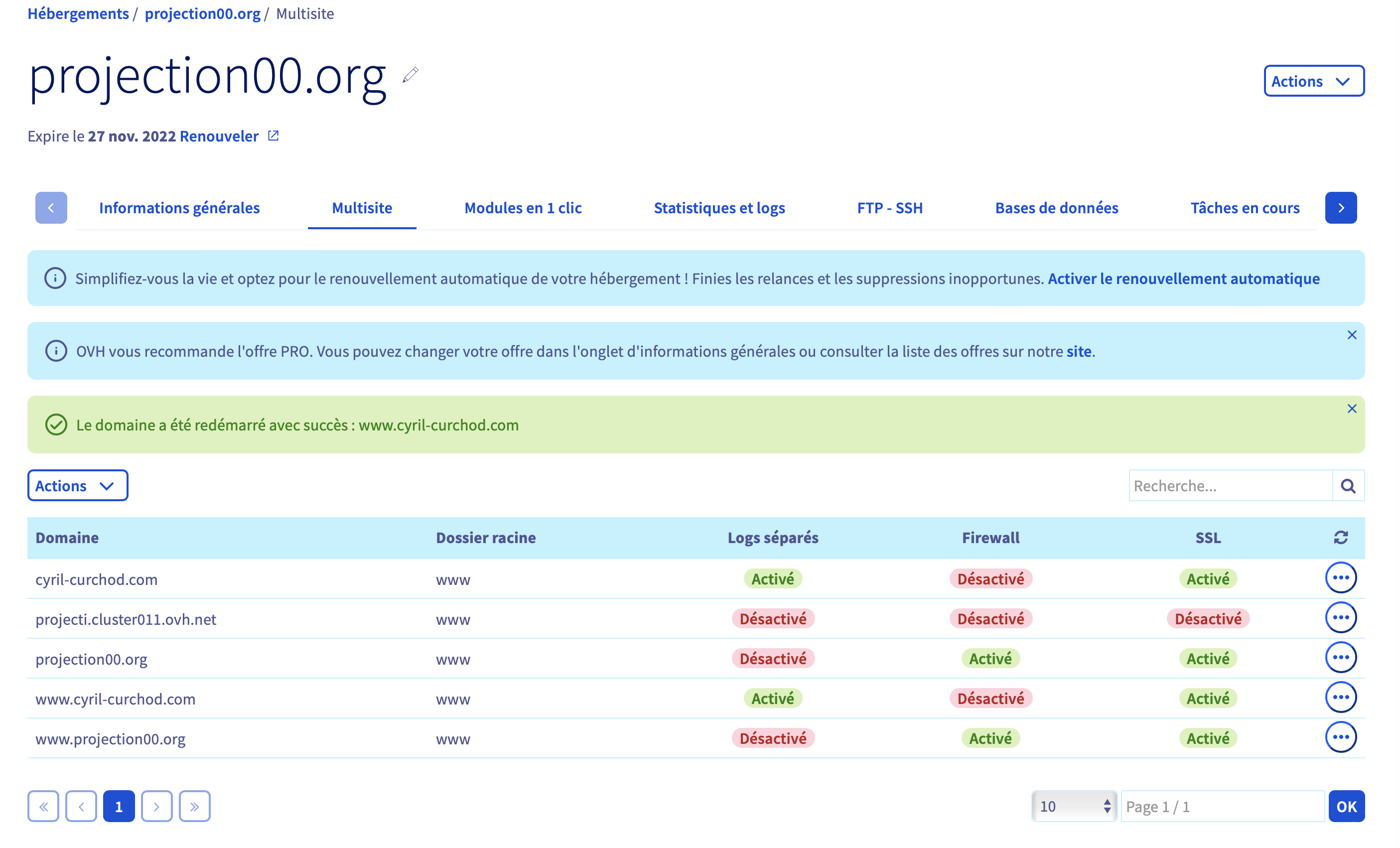
Task: Open the Bases de données tab
Action: point(1056,208)
